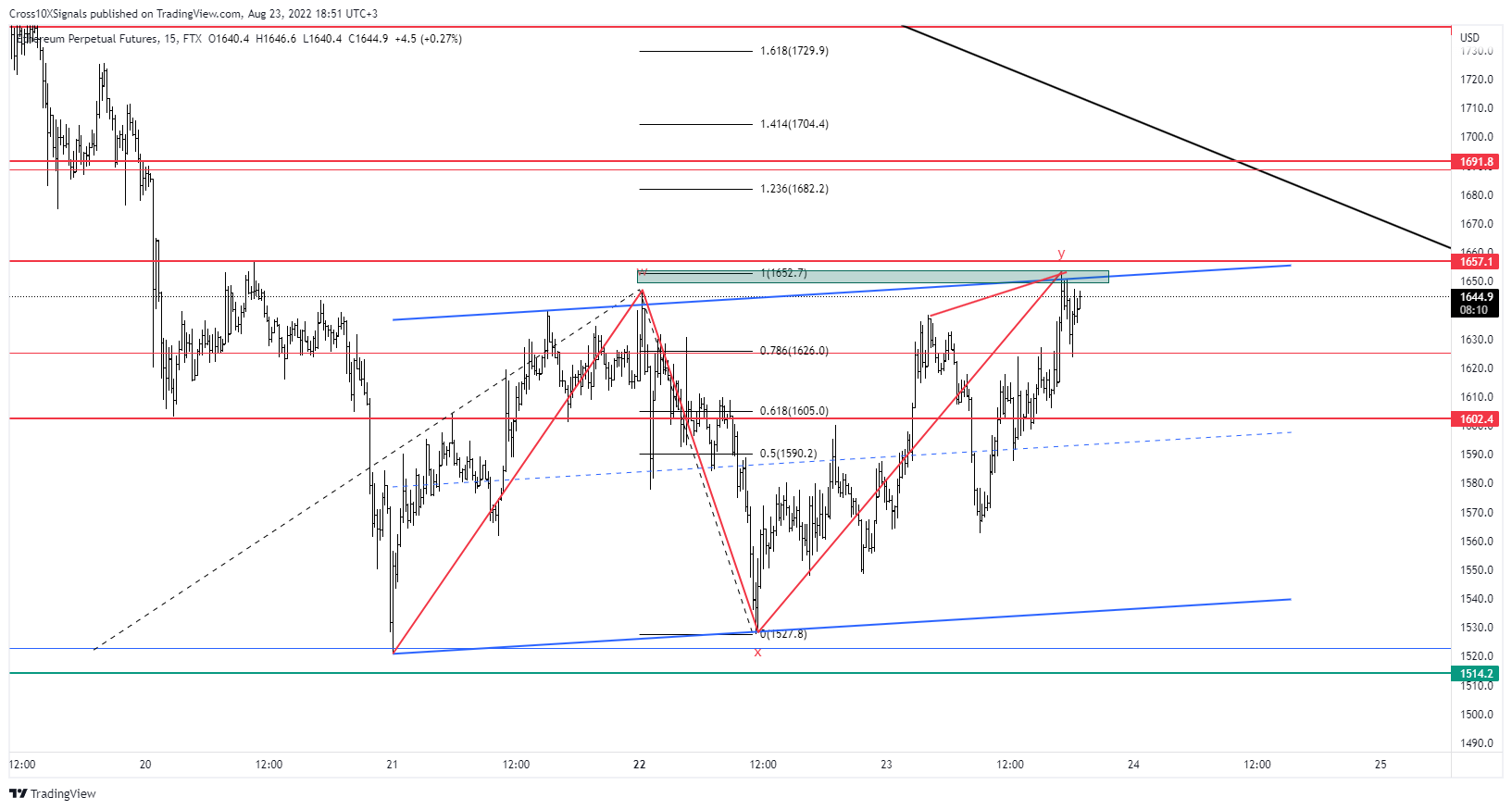The height and width of the screenshot is (810, 1512).
Task: Click the 21 date label on time axis
Action: click(x=393, y=765)
